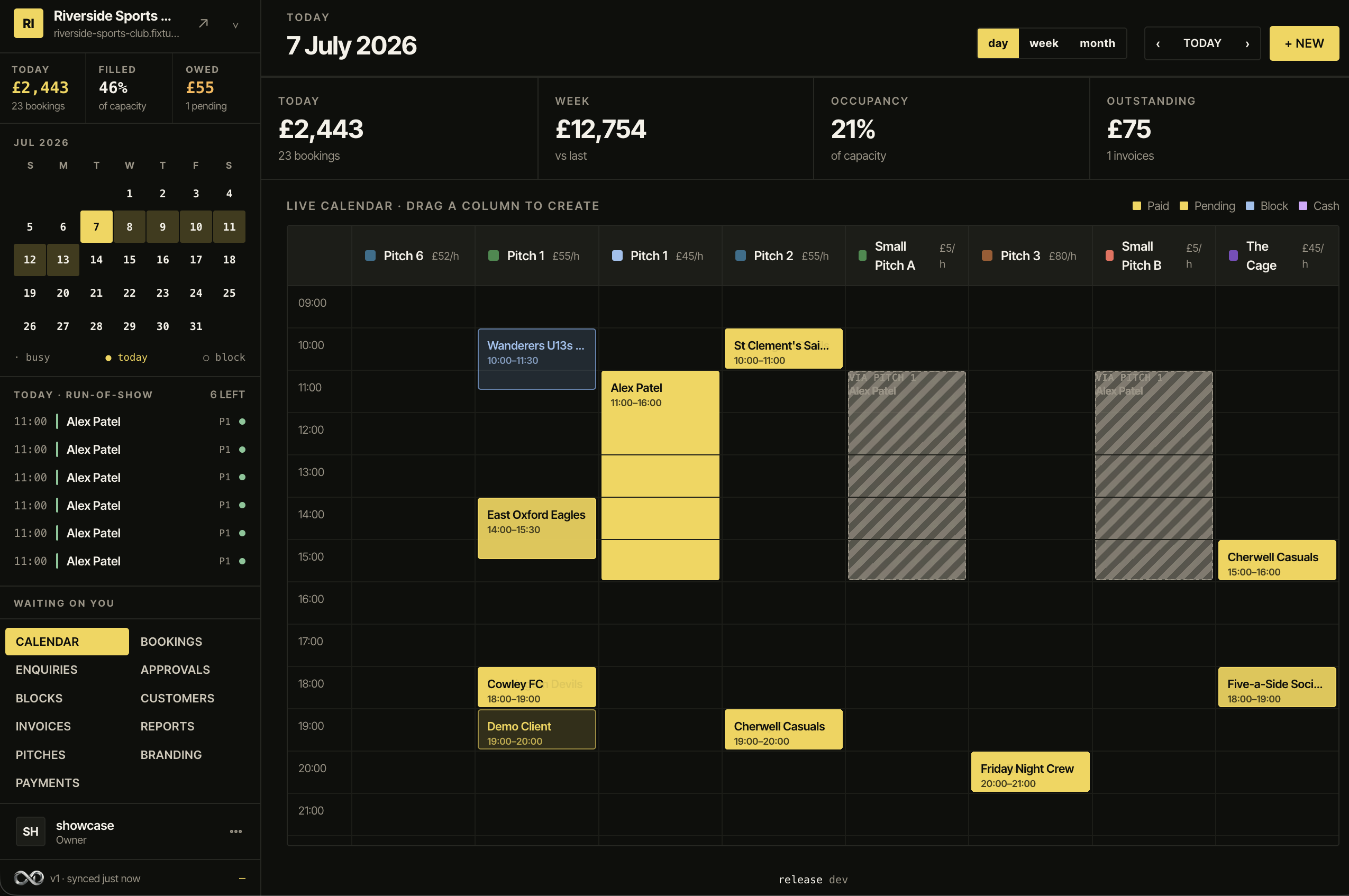Click the OCCUPANCY 21% stat card
This screenshot has height=896, width=1349.
coord(951,129)
